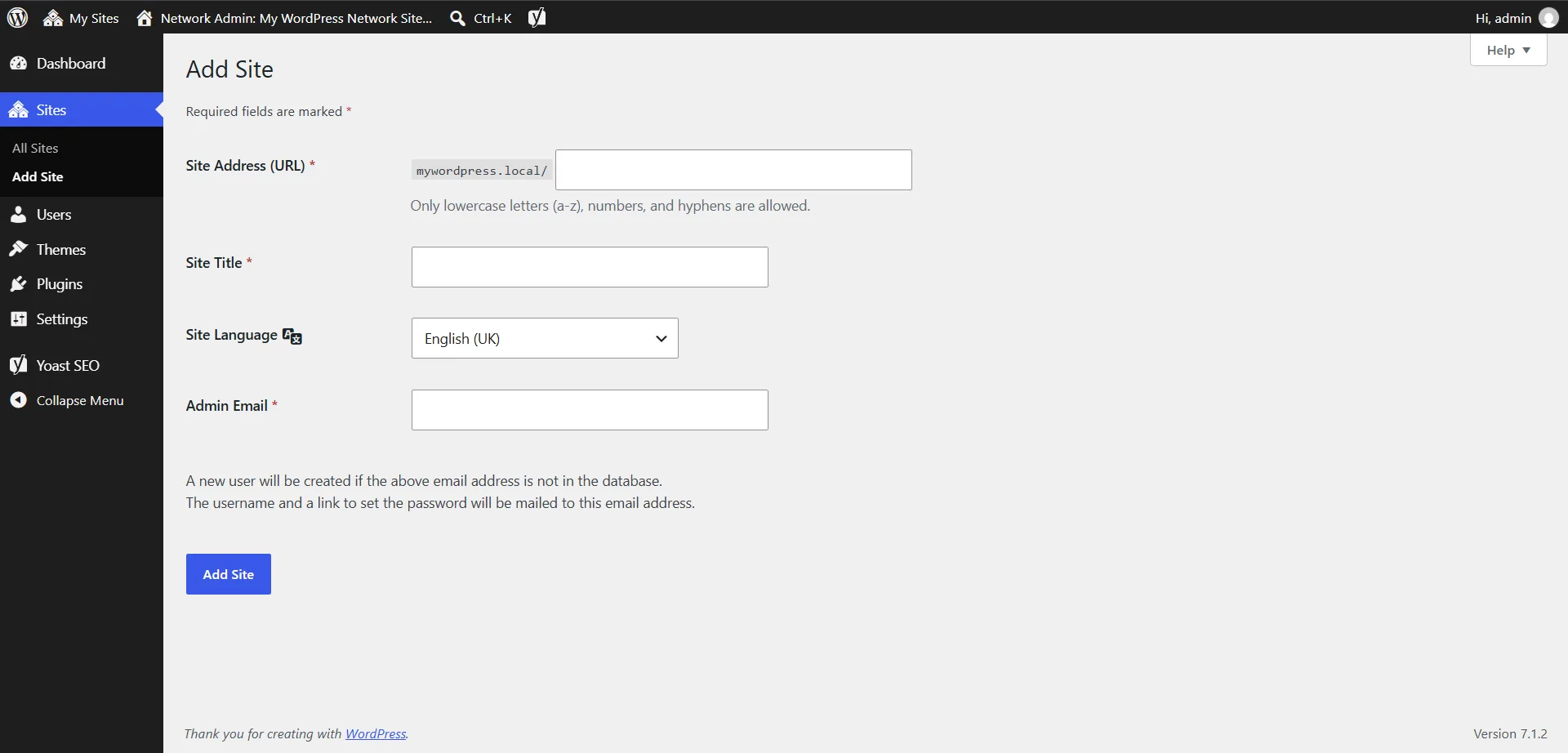Click the Users person icon
This screenshot has height=753, width=1568.
point(18,215)
